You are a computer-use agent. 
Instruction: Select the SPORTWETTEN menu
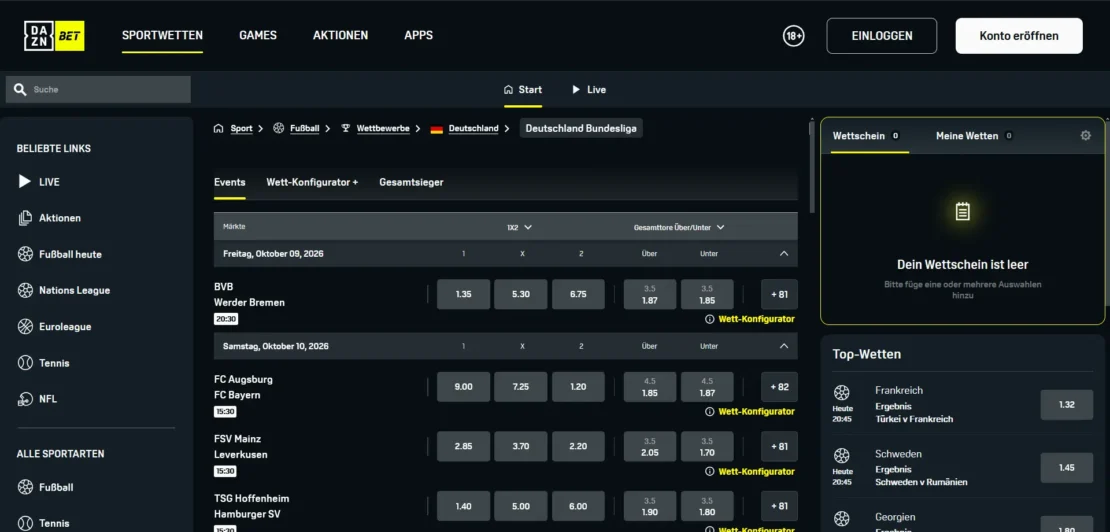click(162, 35)
